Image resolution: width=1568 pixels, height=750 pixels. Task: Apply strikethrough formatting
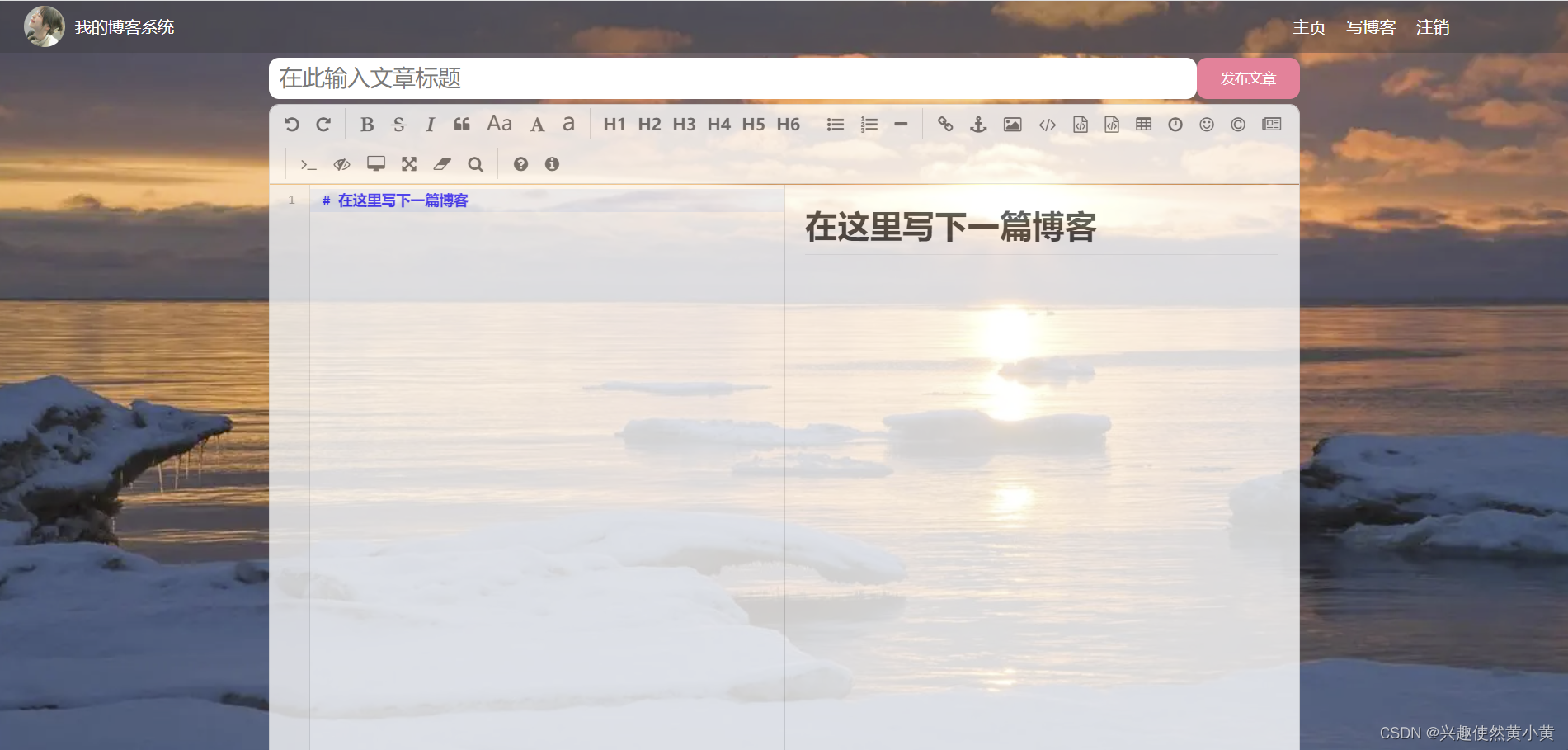[399, 125]
